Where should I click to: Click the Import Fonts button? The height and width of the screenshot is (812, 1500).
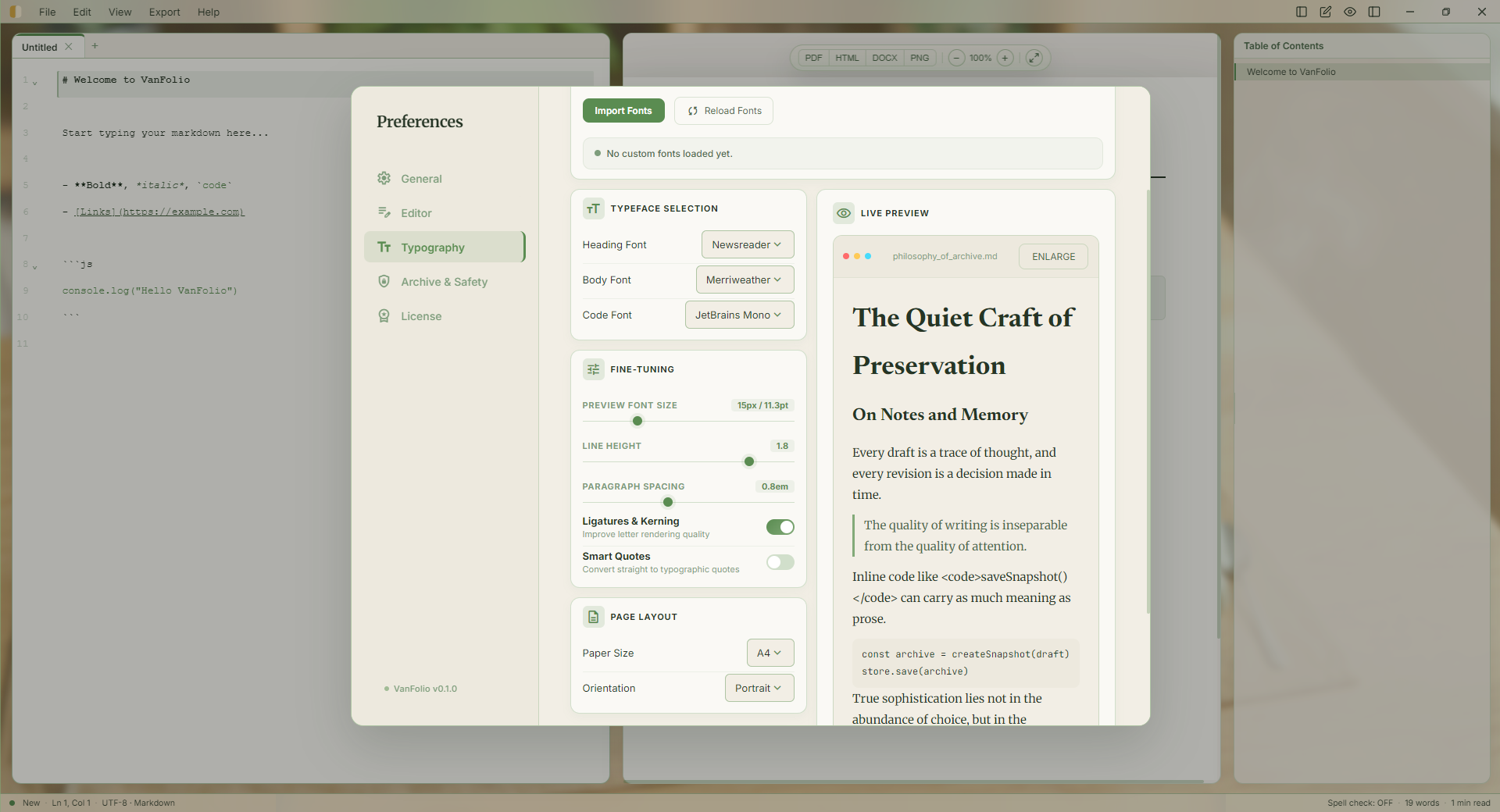623,110
